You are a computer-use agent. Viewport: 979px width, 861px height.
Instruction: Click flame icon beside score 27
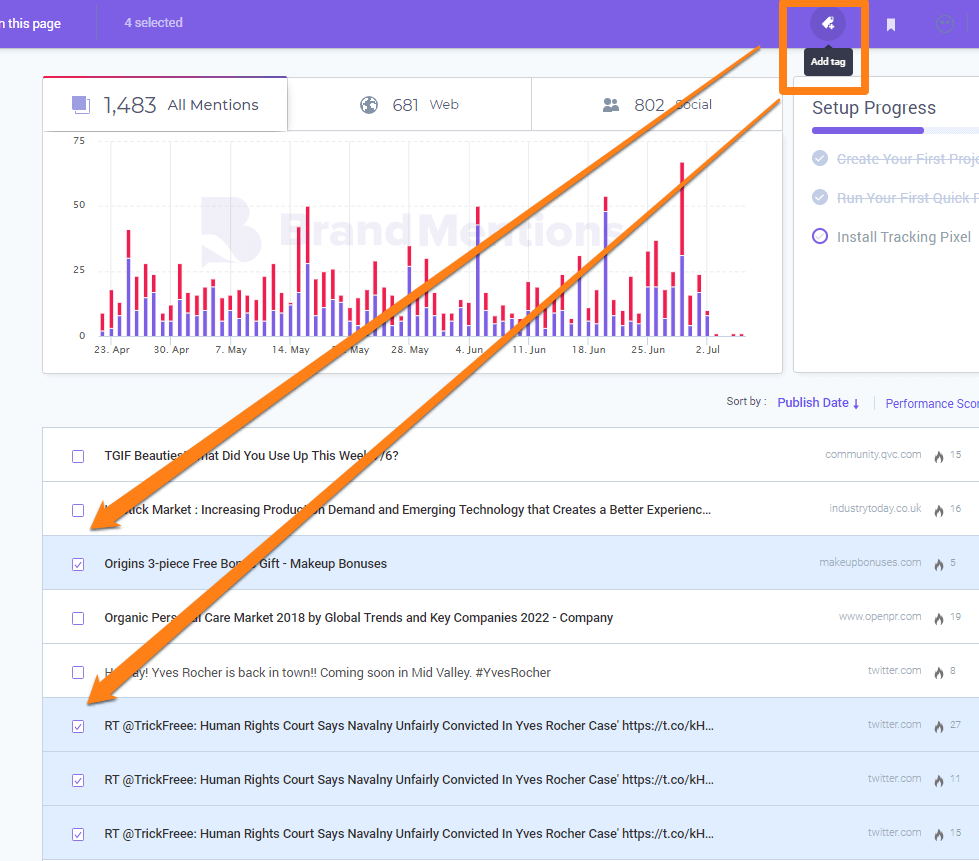tap(938, 726)
